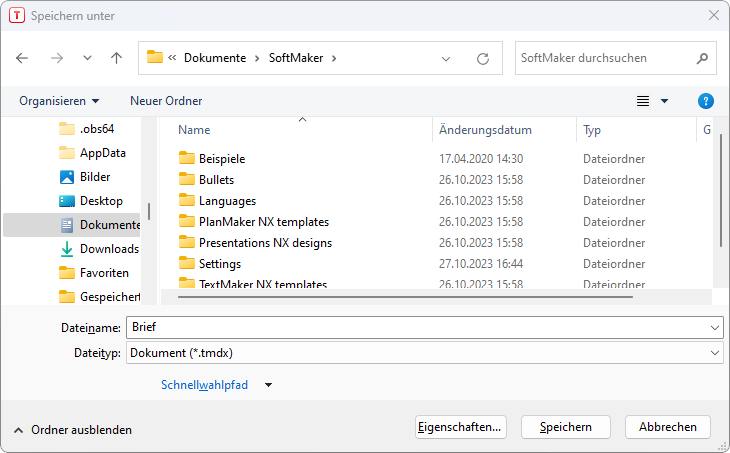This screenshot has height=453, width=730.
Task: Collapse folders with Ordner ausblenden
Action: (73, 430)
